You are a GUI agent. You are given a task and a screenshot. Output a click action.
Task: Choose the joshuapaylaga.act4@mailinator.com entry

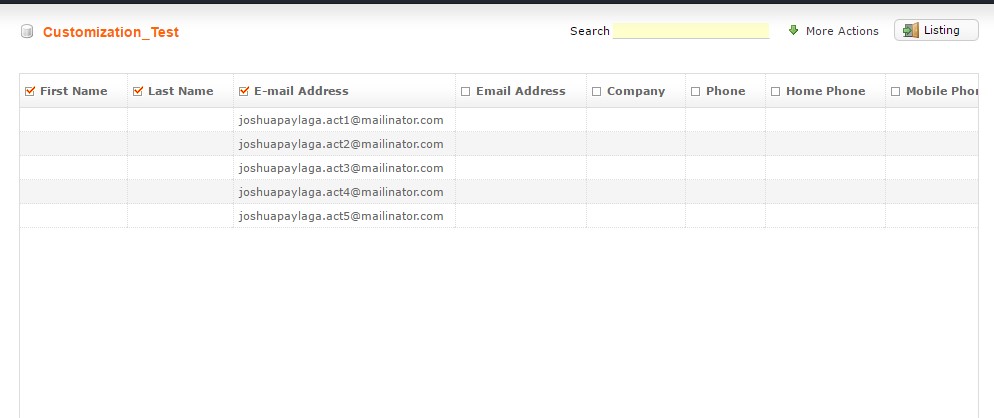tap(341, 192)
